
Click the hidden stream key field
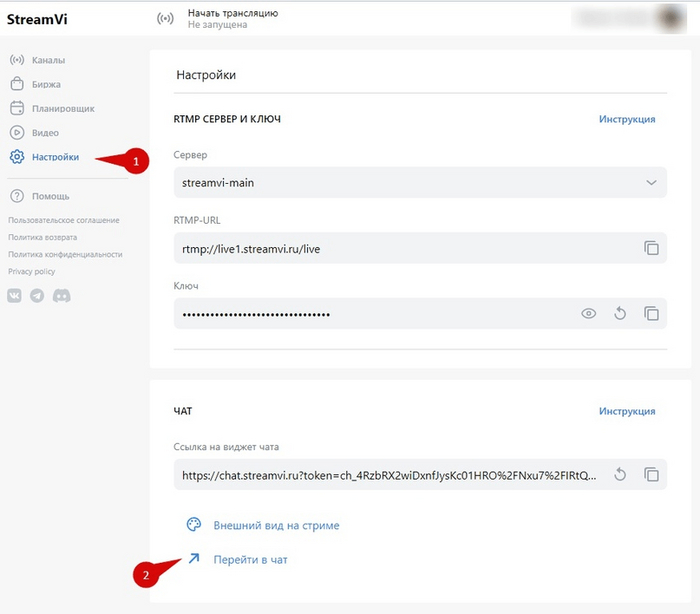point(420,313)
